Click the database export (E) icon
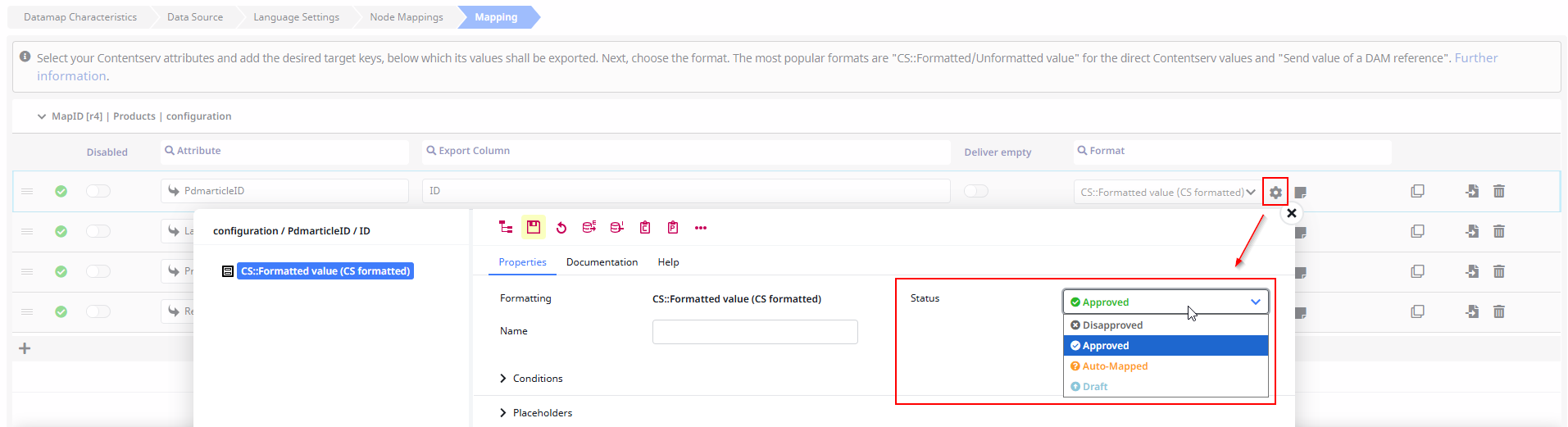 589,227
